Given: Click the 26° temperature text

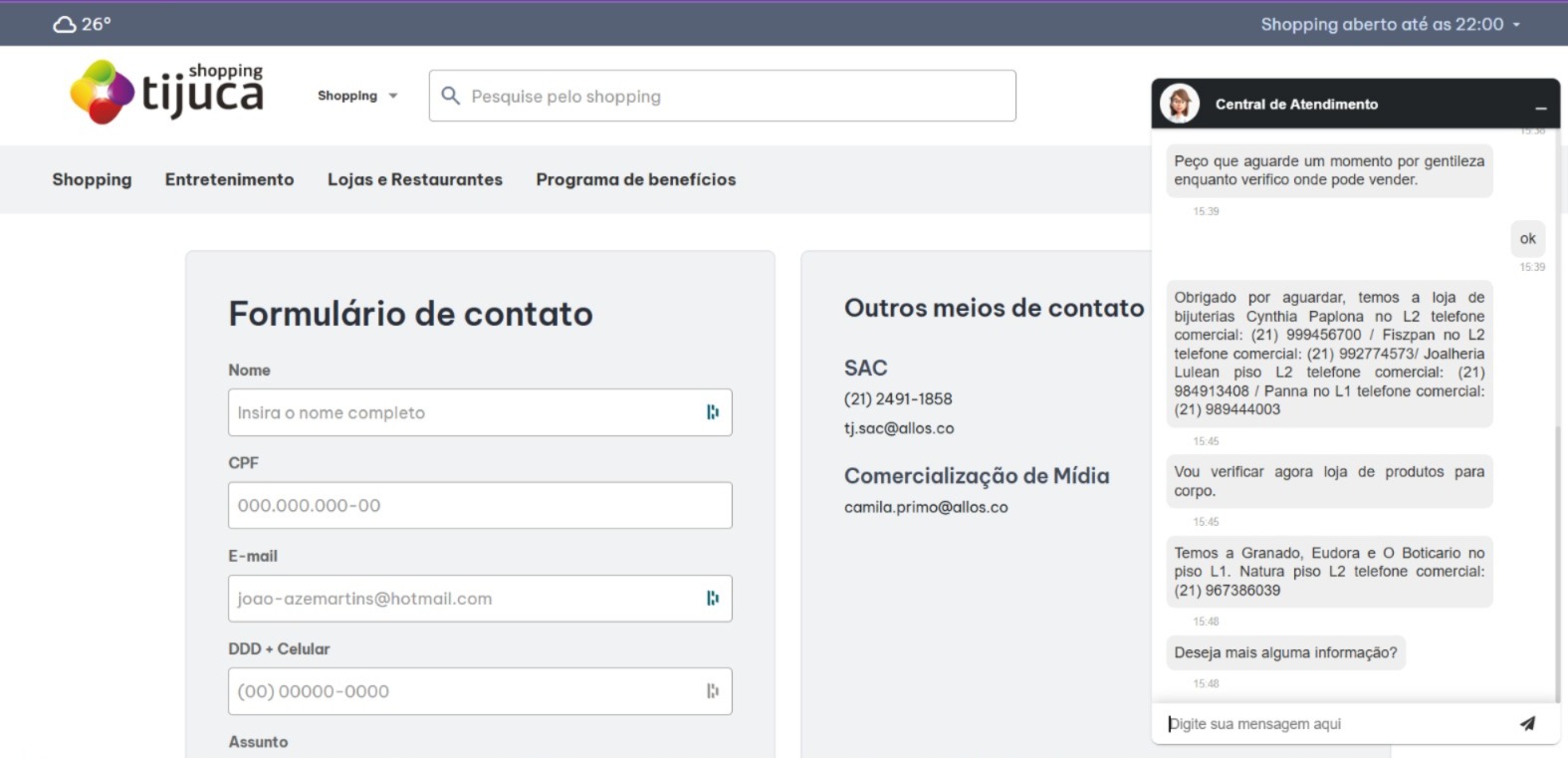Looking at the screenshot, I should (x=97, y=24).
